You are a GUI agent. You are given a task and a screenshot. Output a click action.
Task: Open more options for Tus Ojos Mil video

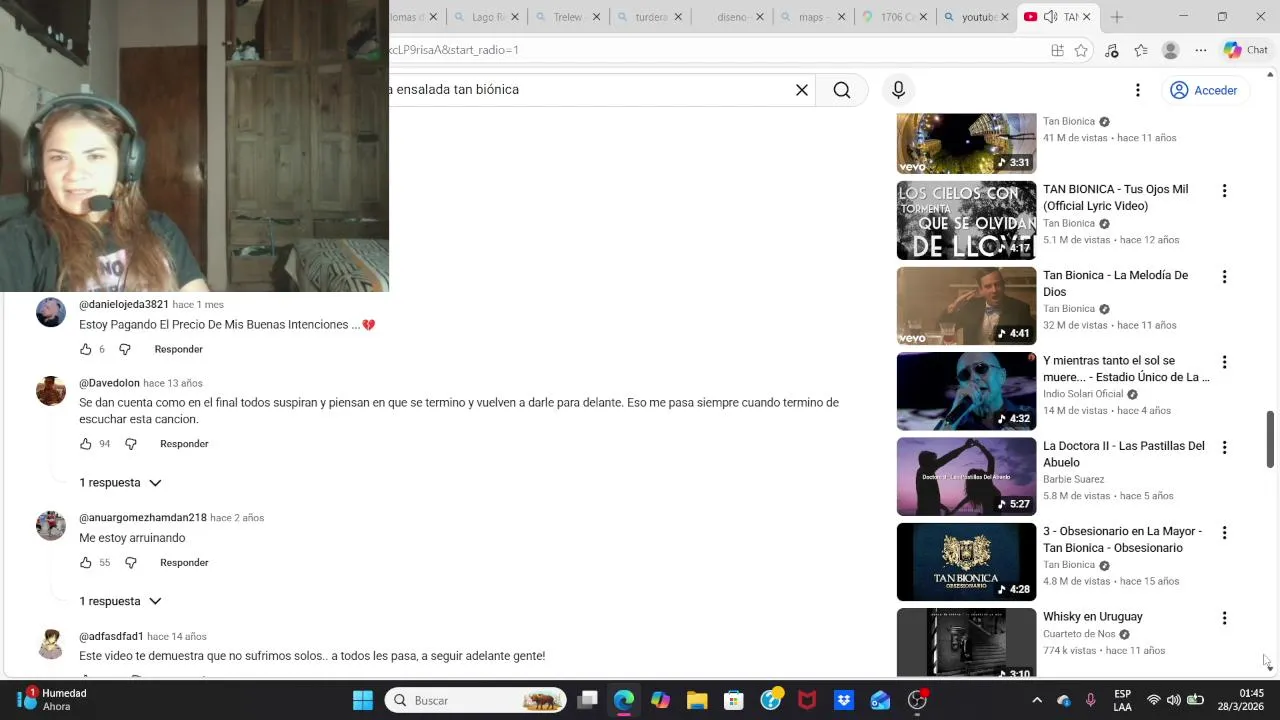pyautogui.click(x=1224, y=191)
